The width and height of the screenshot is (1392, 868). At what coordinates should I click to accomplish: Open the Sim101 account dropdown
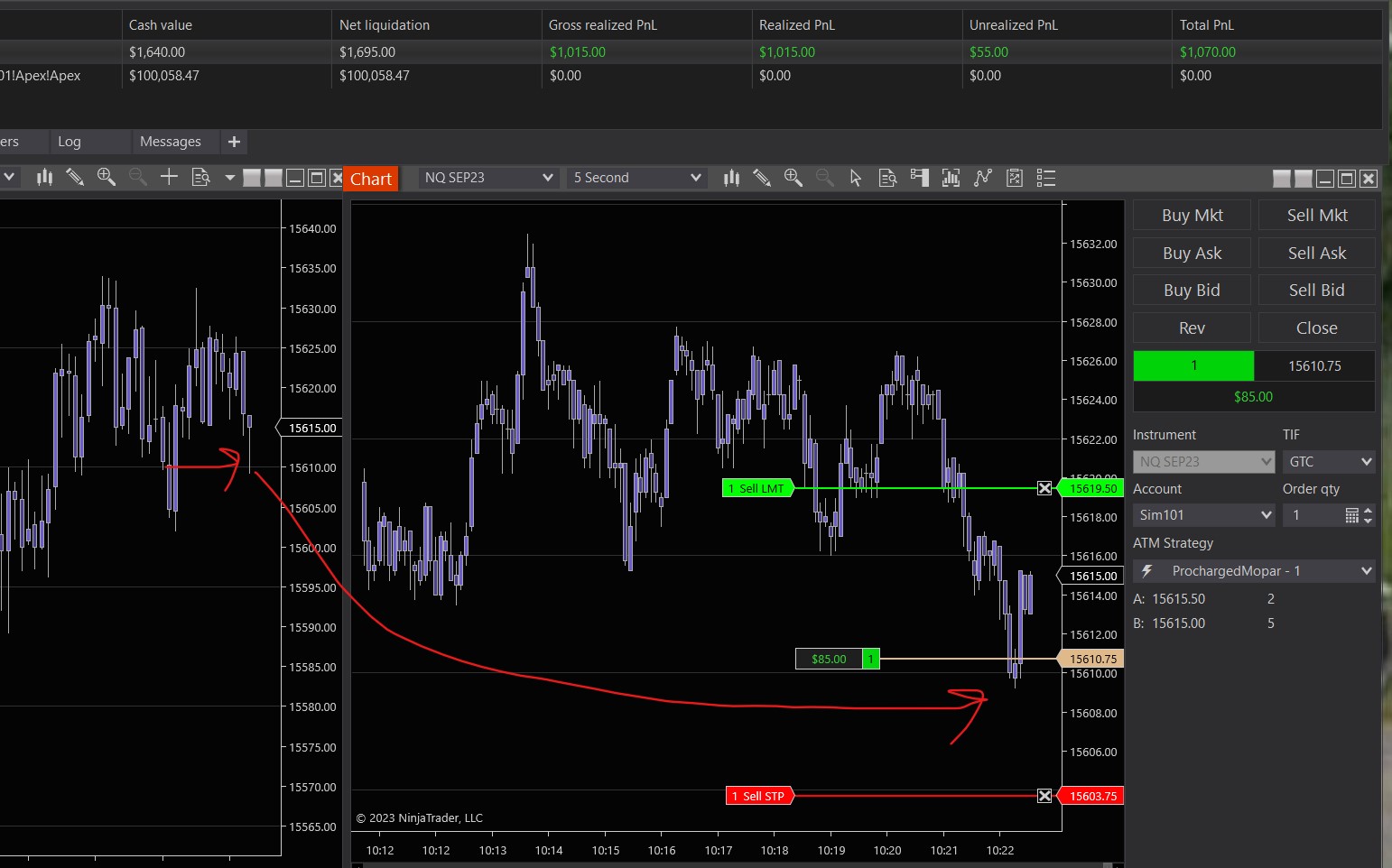pos(1204,515)
